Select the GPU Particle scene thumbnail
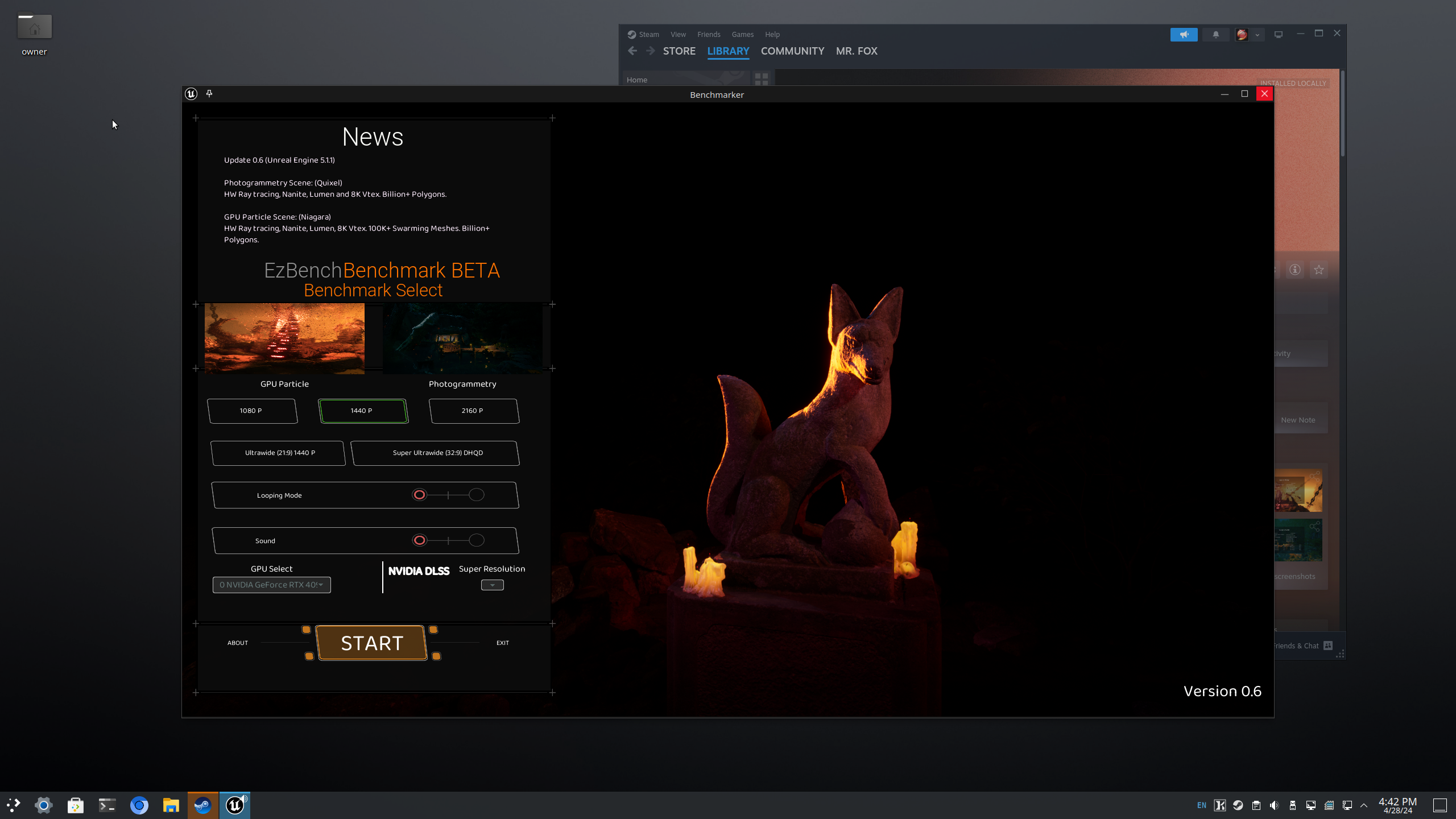The width and height of the screenshot is (1456, 819). coord(284,338)
